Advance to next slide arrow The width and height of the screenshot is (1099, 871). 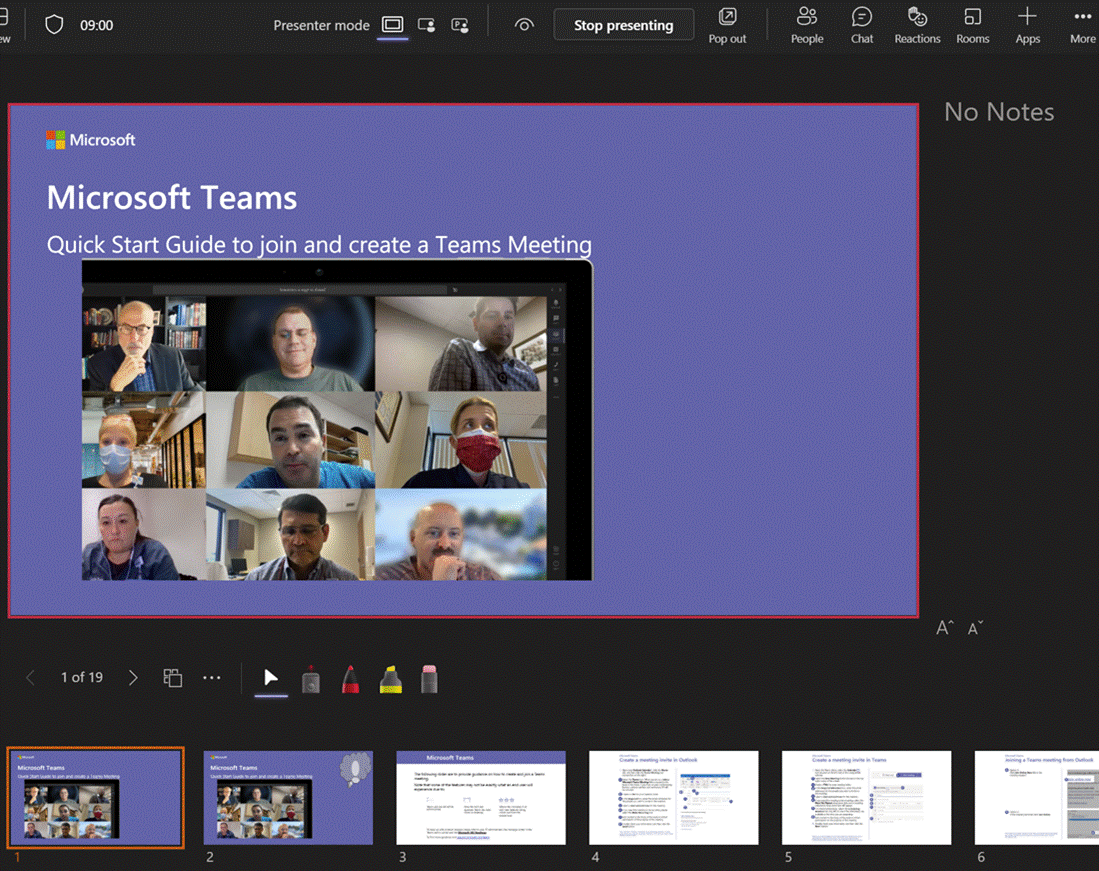click(x=133, y=678)
